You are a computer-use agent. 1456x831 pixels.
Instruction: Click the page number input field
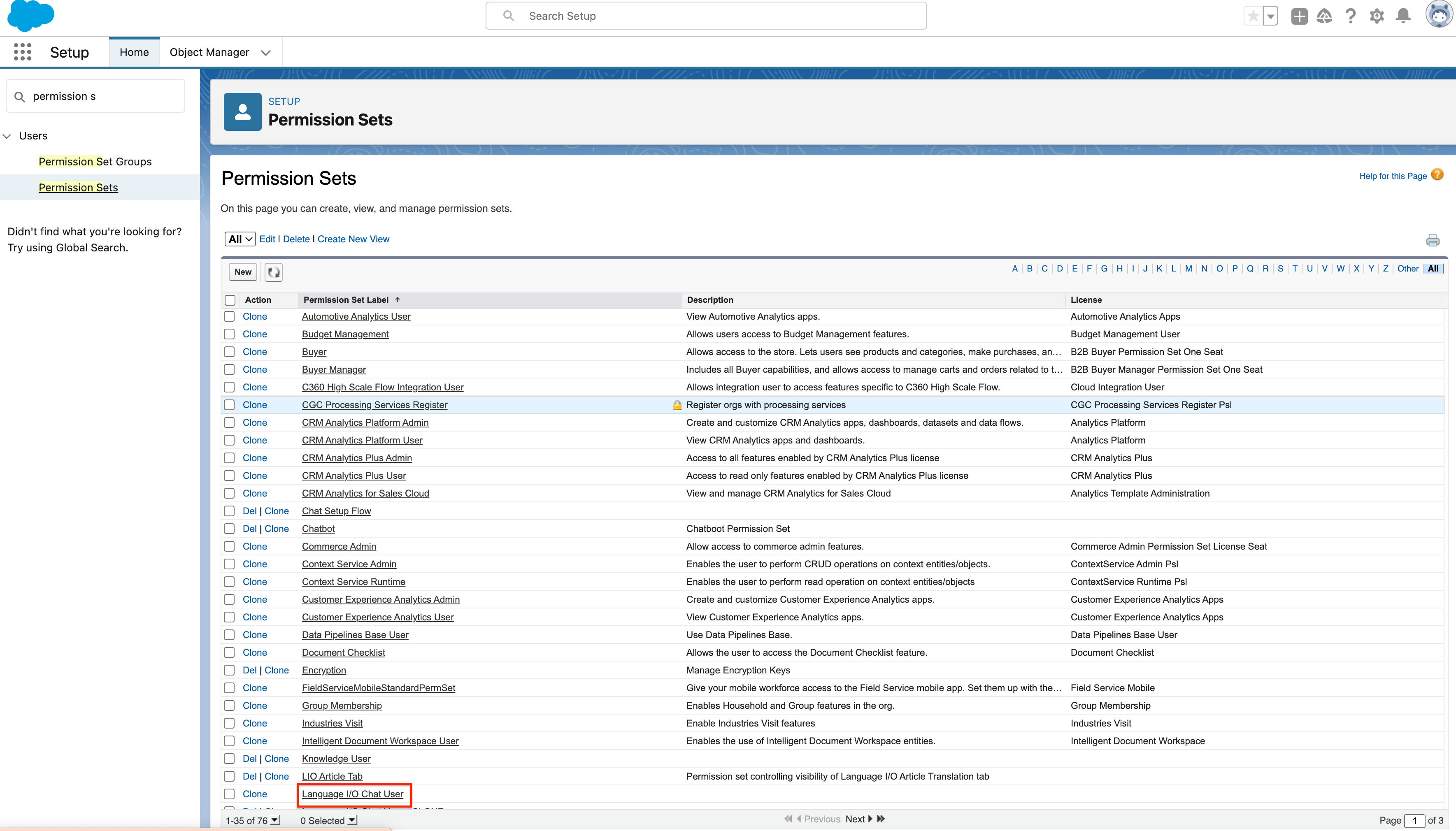tap(1414, 820)
